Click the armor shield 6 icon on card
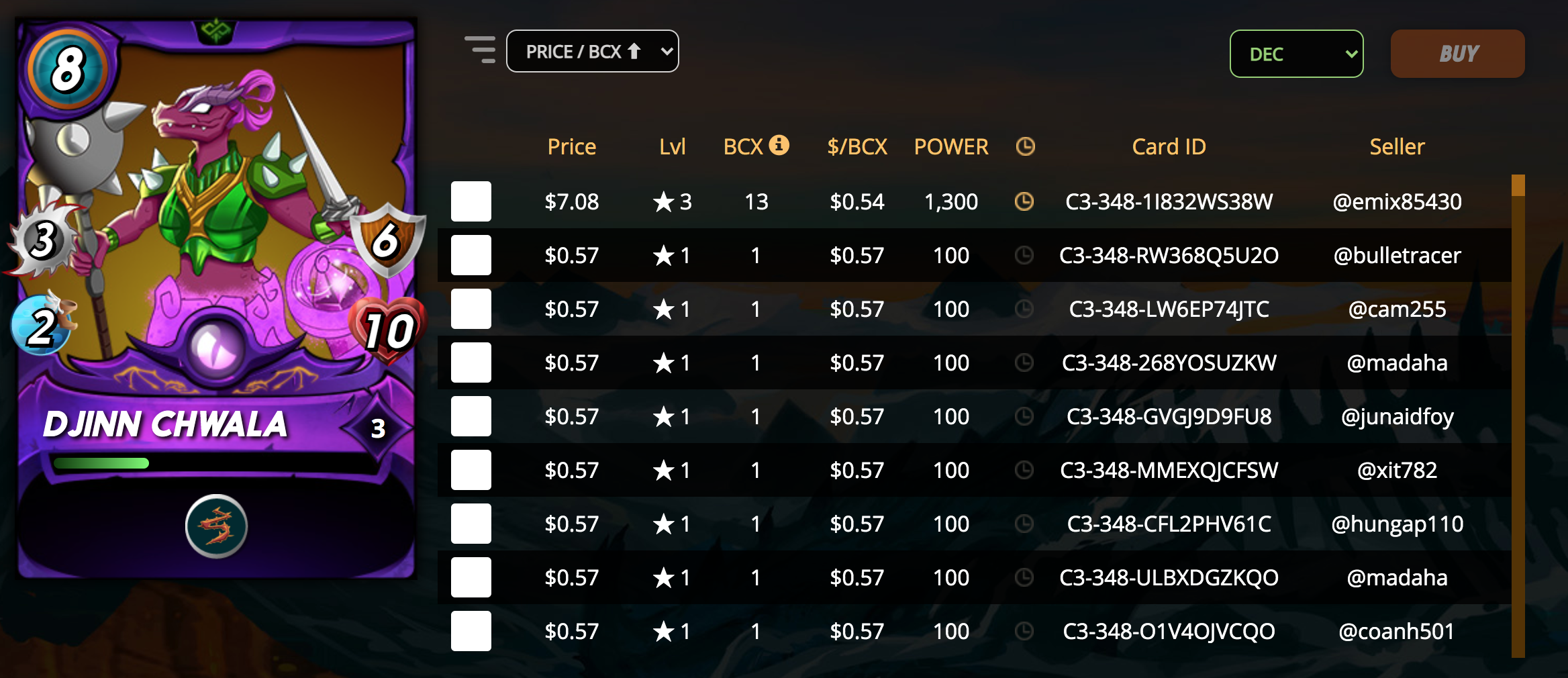Viewport: 1568px width, 678px height. pos(387,240)
